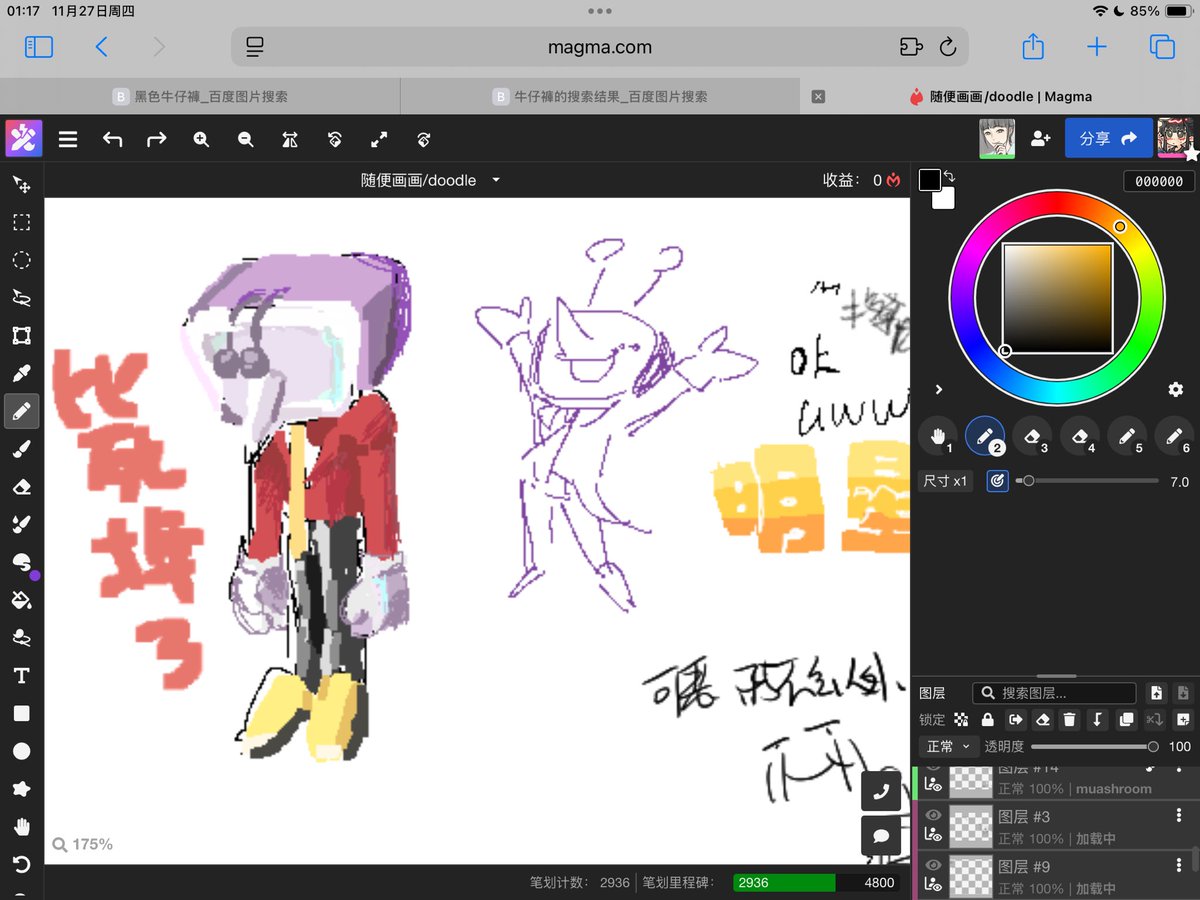
Task: Expand the color panel chevron arrow
Action: point(939,389)
